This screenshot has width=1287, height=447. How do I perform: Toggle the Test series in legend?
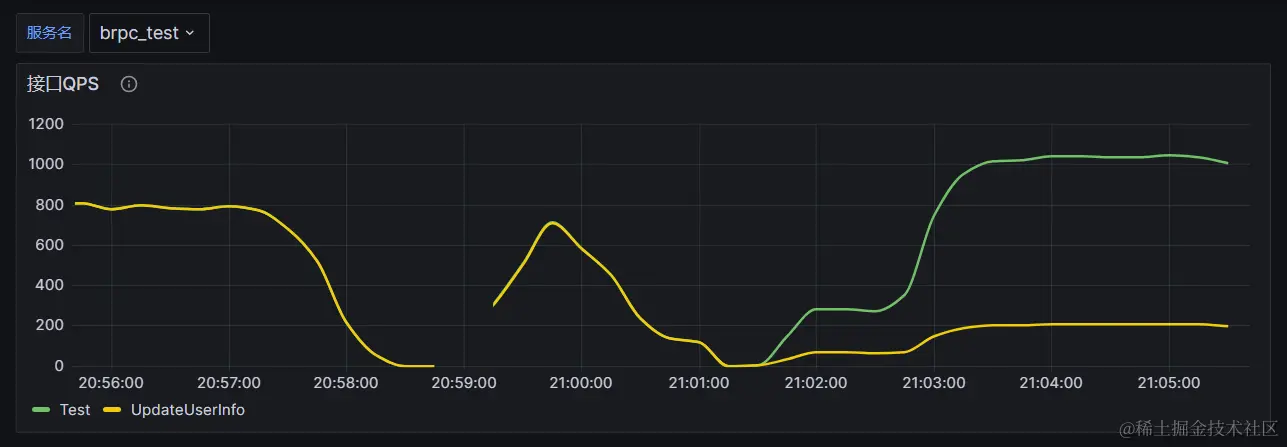click(75, 410)
